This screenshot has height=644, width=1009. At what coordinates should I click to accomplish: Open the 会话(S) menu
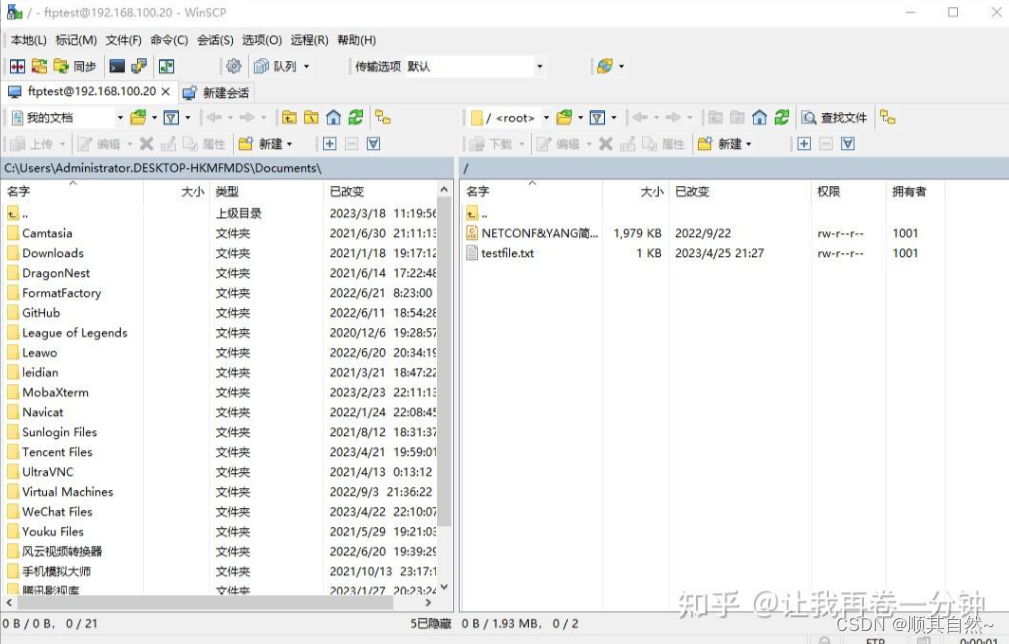(214, 40)
